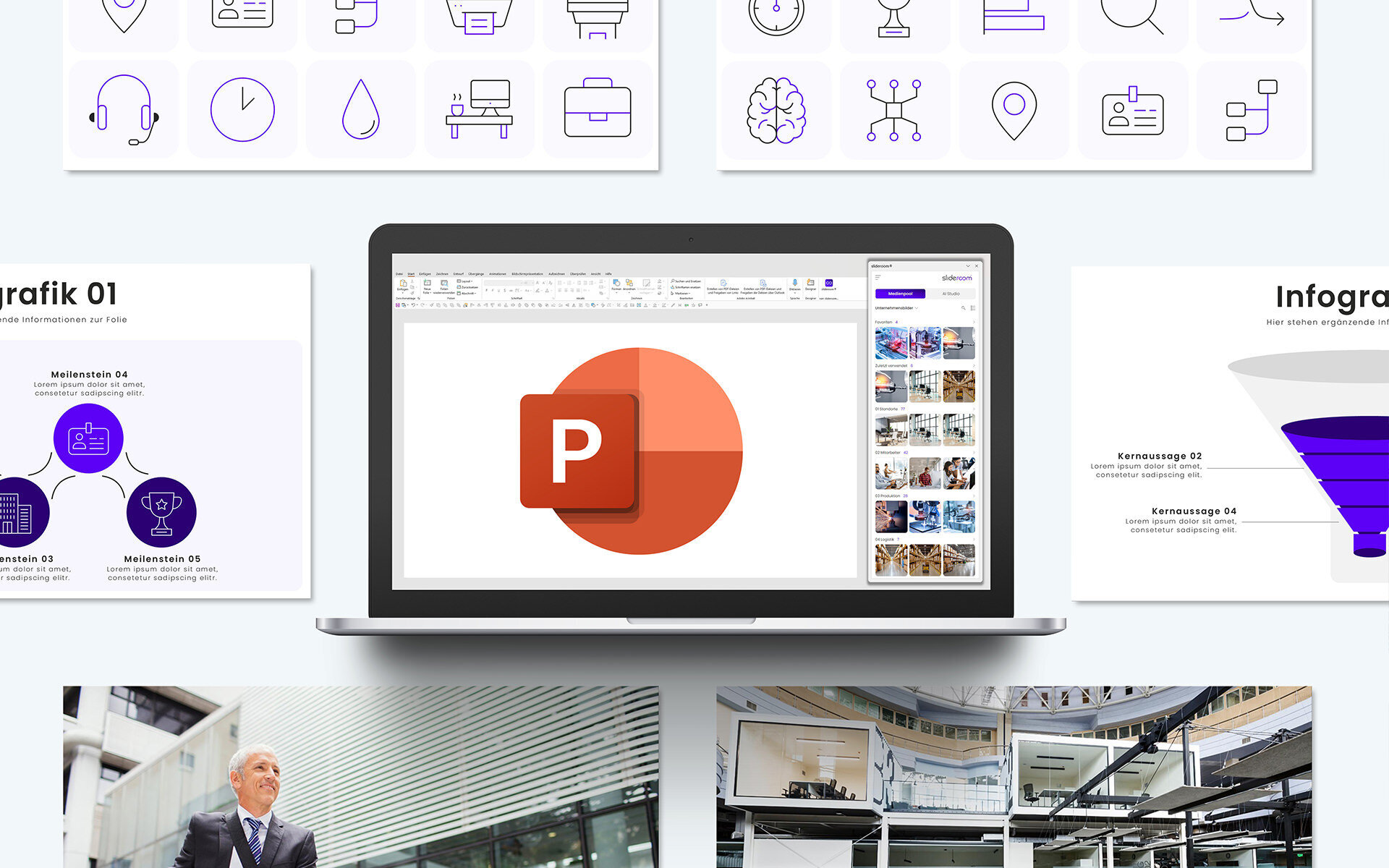Click the Kernaussage 04 label
Screen dimensions: 1389x868
(1194, 511)
